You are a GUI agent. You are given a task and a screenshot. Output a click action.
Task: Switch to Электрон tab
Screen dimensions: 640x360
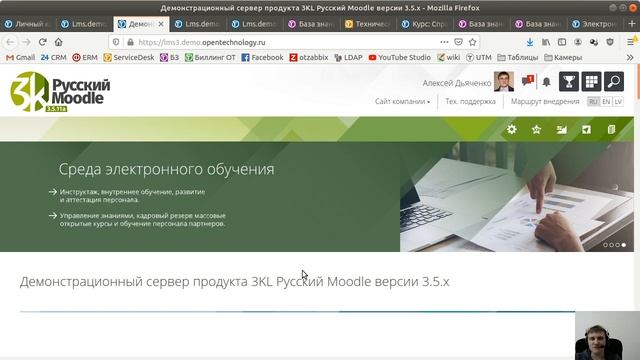click(595, 24)
